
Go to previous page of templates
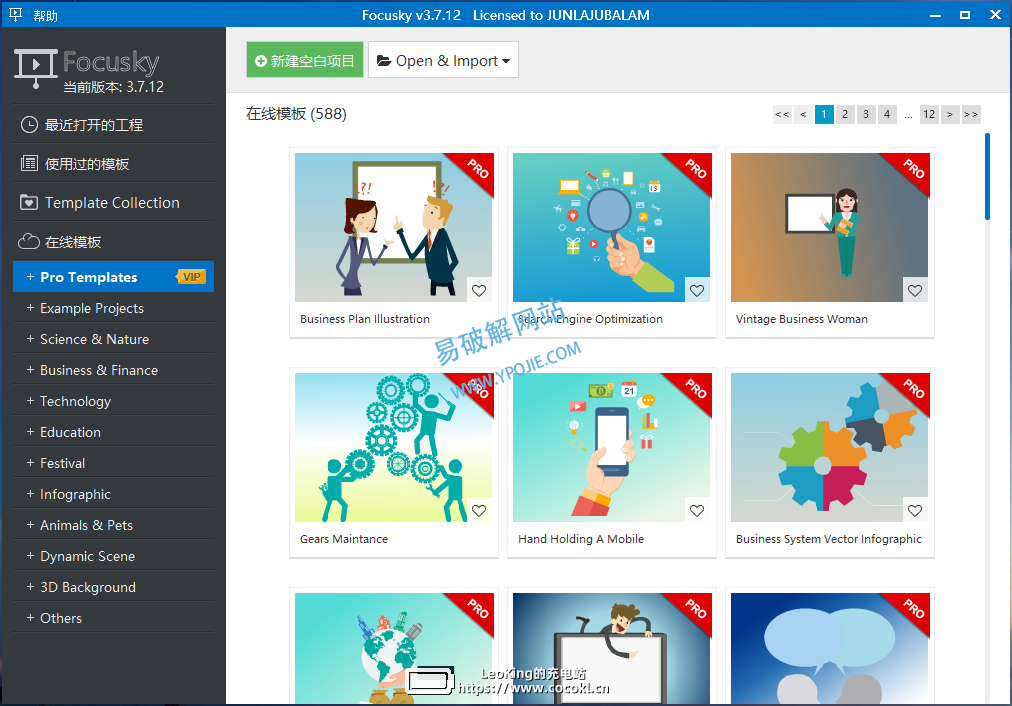pyautogui.click(x=803, y=114)
